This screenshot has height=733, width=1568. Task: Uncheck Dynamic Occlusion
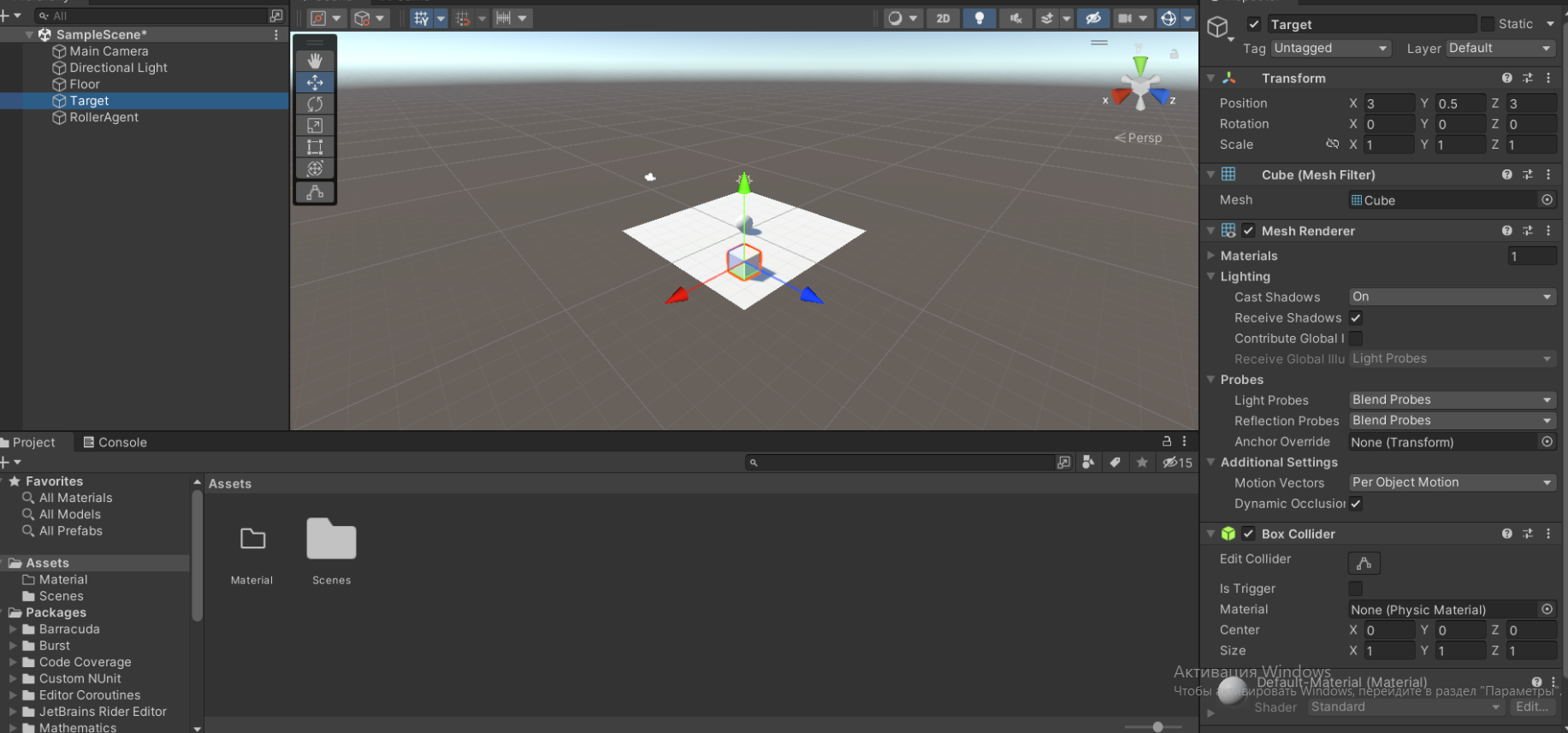coord(1356,504)
